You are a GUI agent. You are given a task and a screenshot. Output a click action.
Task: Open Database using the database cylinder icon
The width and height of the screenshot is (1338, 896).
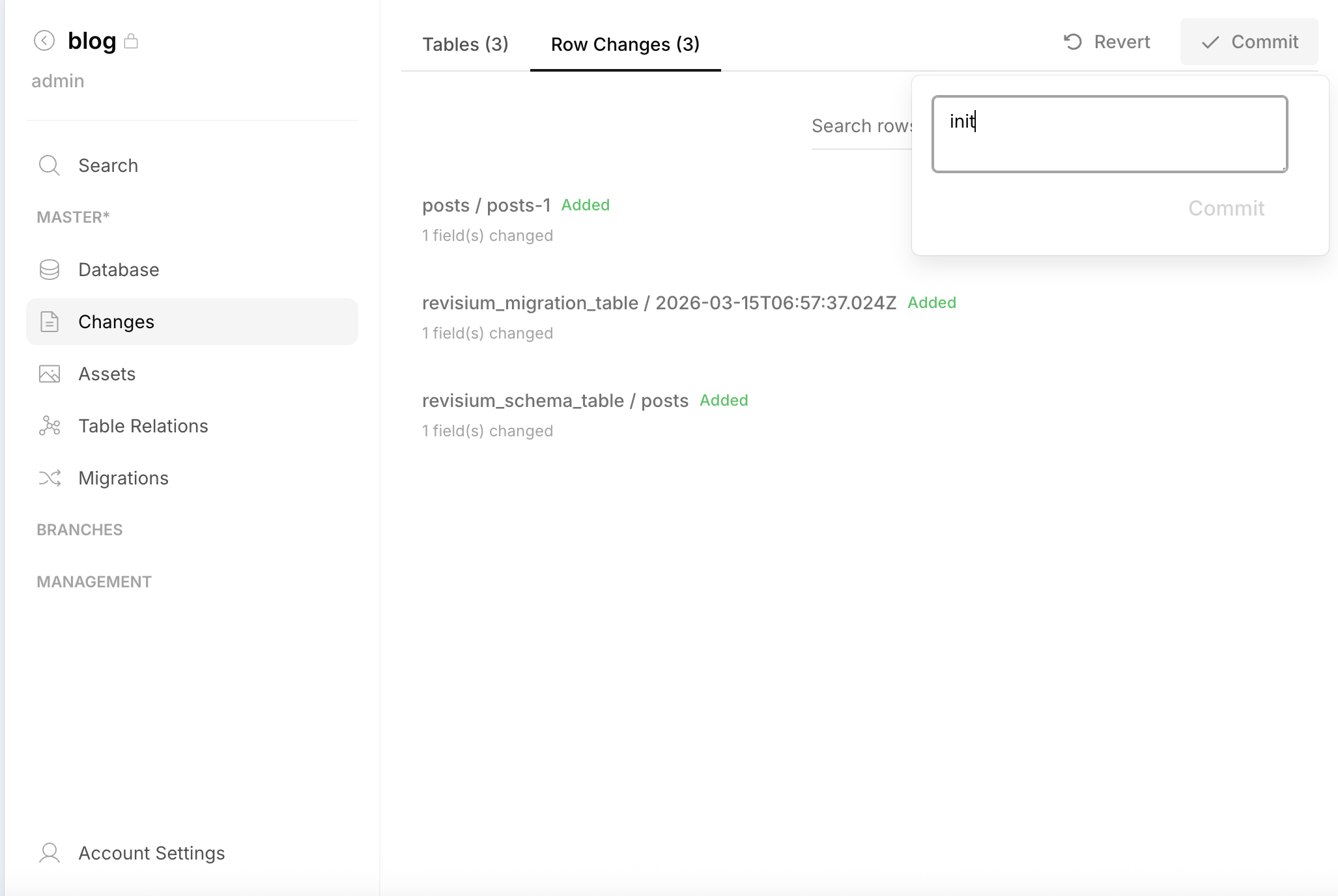49,269
